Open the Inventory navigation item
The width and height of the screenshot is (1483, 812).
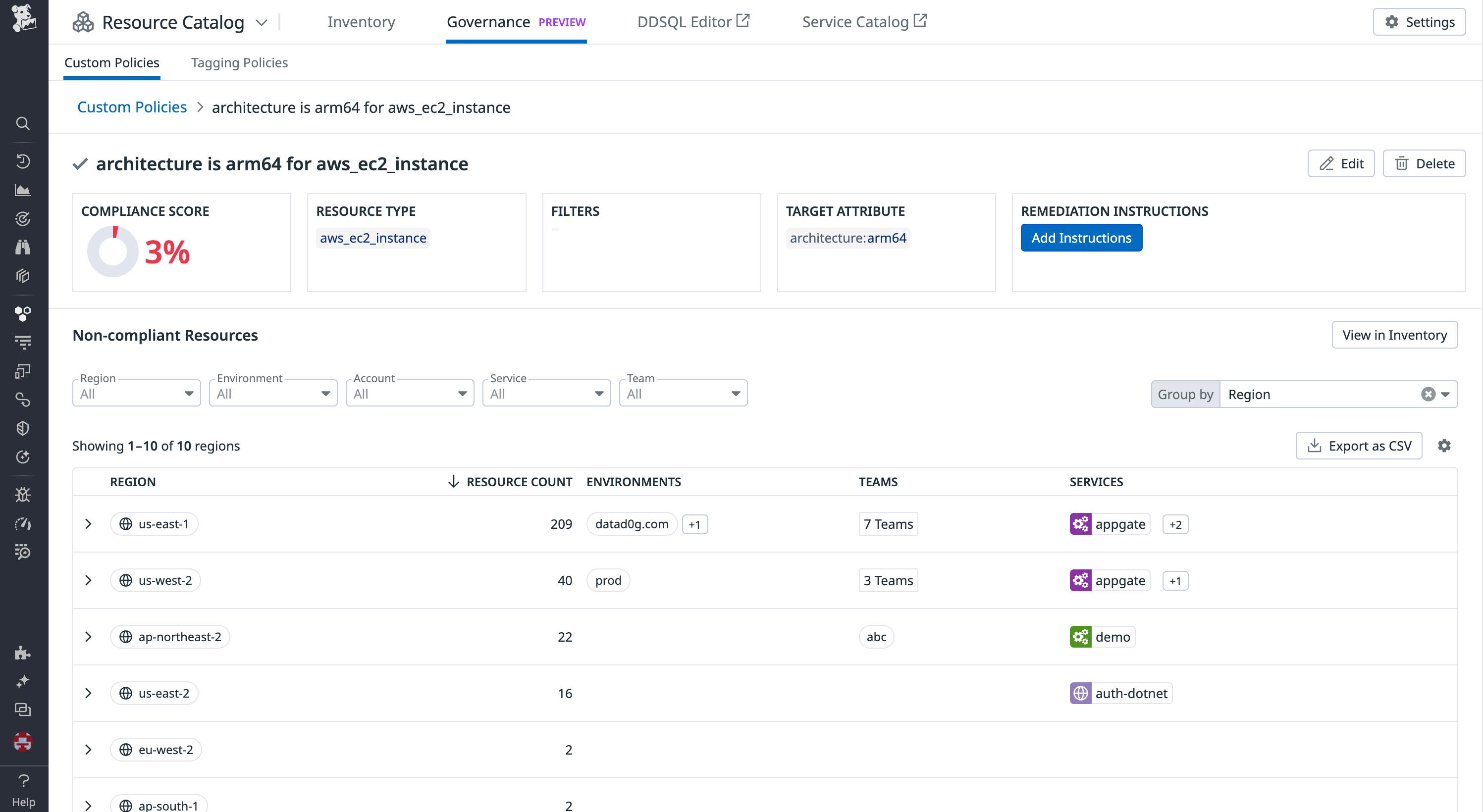(x=361, y=22)
